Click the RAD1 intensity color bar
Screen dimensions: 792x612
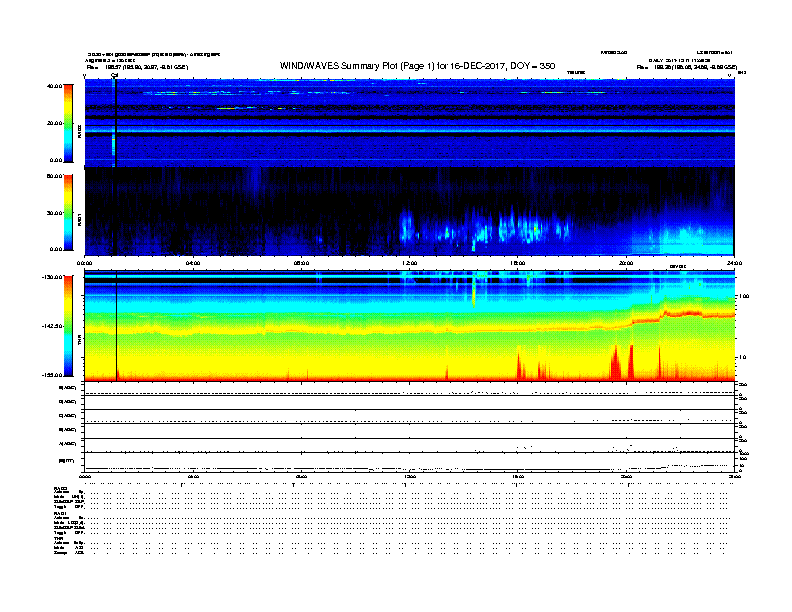pos(68,213)
